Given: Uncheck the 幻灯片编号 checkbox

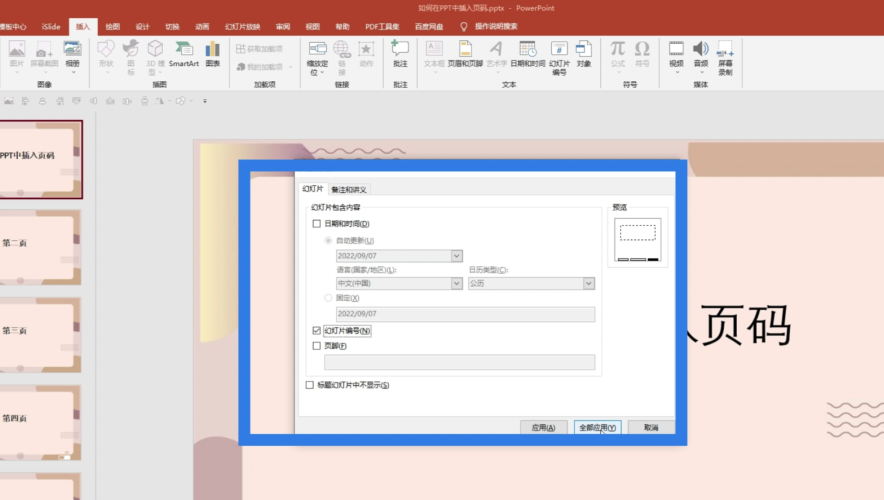Looking at the screenshot, I should coord(316,331).
